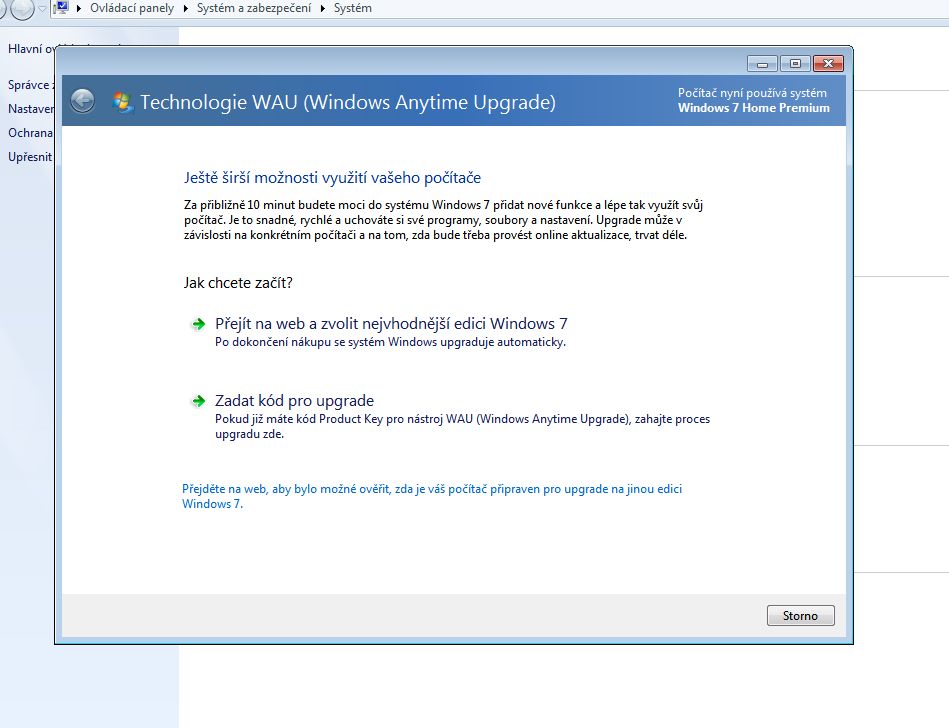Maximize the Windows Anytime Upgrade dialog
949x728 pixels.
(795, 64)
